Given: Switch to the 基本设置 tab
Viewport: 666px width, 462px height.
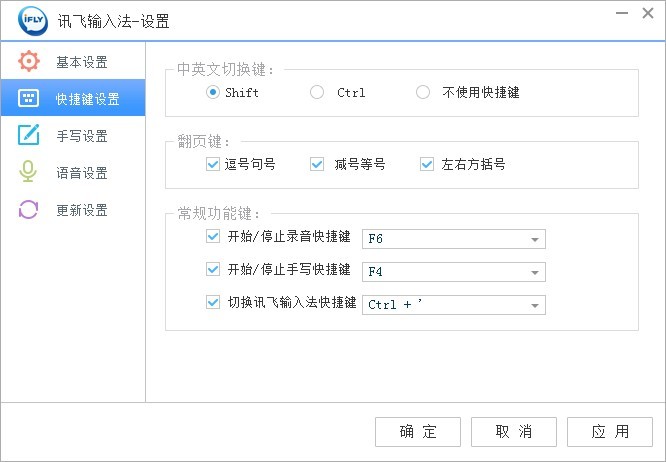Looking at the screenshot, I should click(x=81, y=62).
